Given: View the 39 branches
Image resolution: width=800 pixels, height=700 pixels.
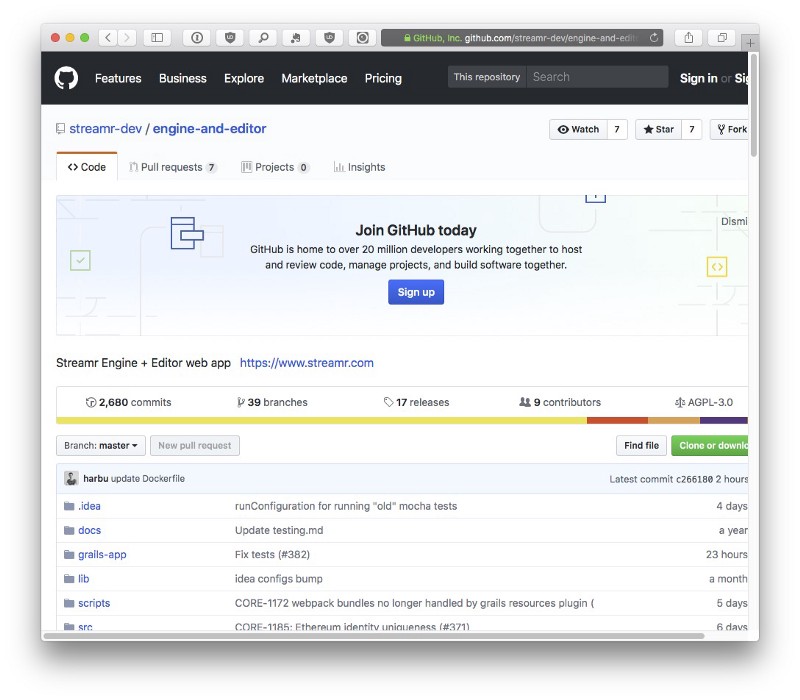Looking at the screenshot, I should [x=272, y=402].
